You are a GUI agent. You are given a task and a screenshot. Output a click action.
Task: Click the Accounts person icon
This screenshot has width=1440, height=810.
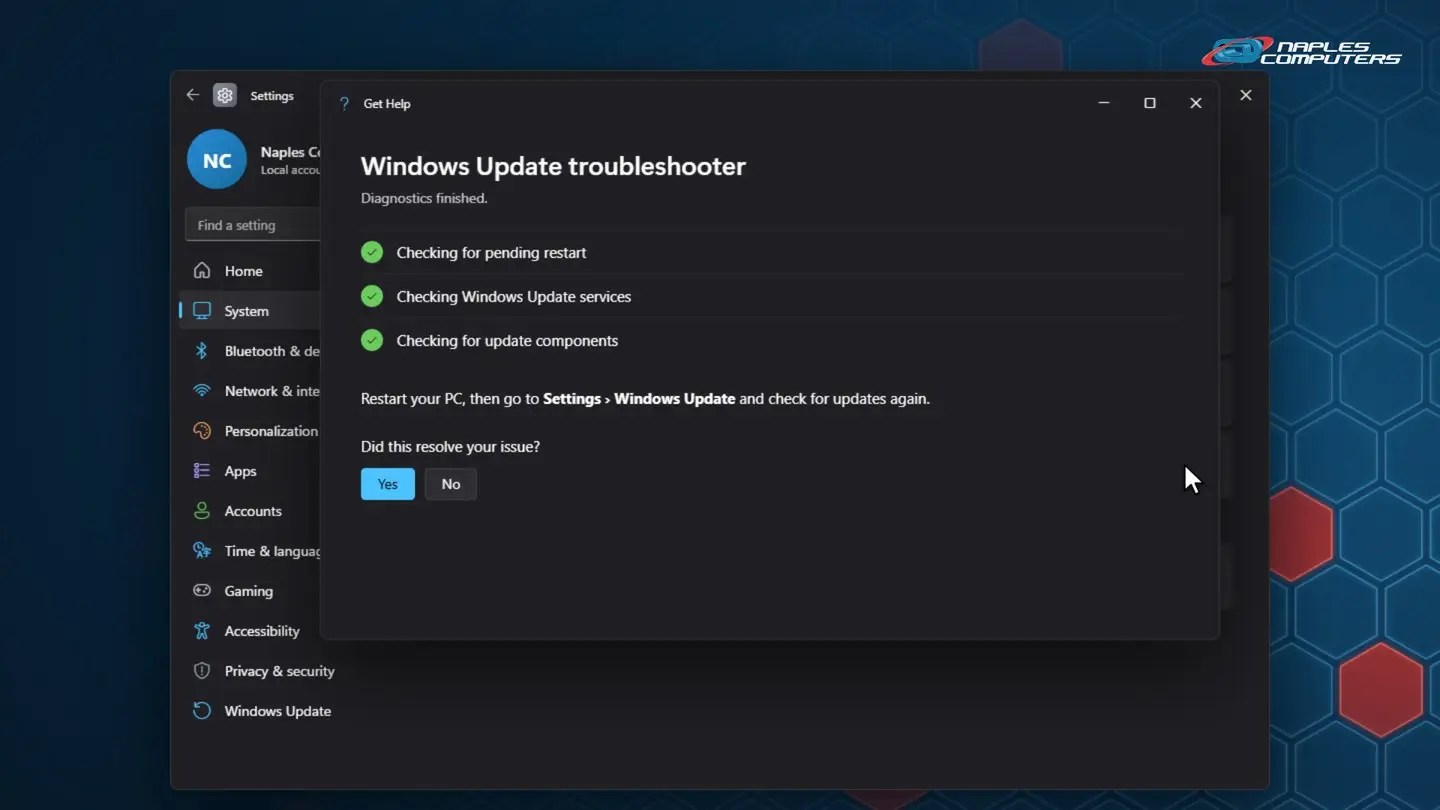click(x=202, y=511)
